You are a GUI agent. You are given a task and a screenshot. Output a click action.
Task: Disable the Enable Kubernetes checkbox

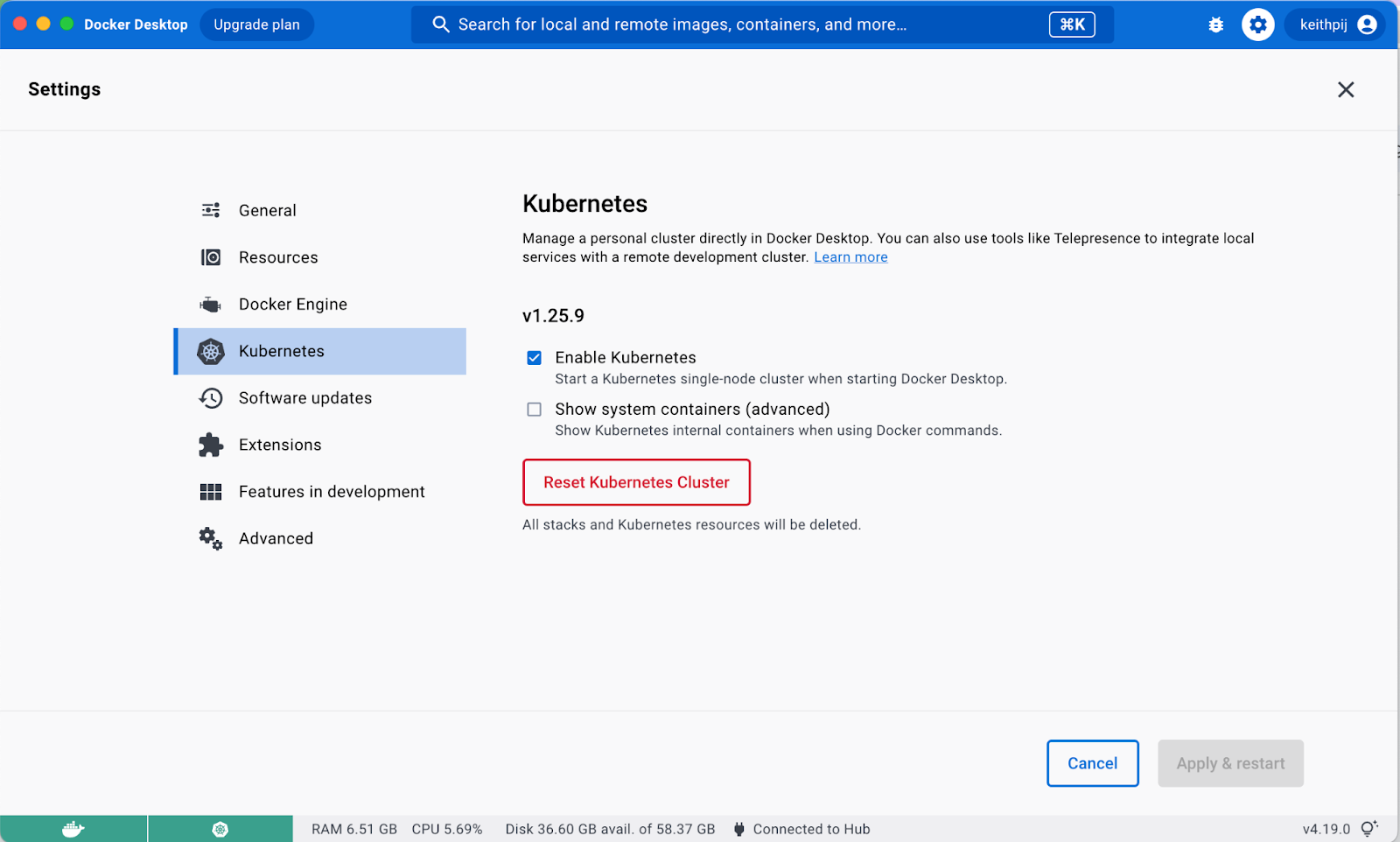[534, 358]
